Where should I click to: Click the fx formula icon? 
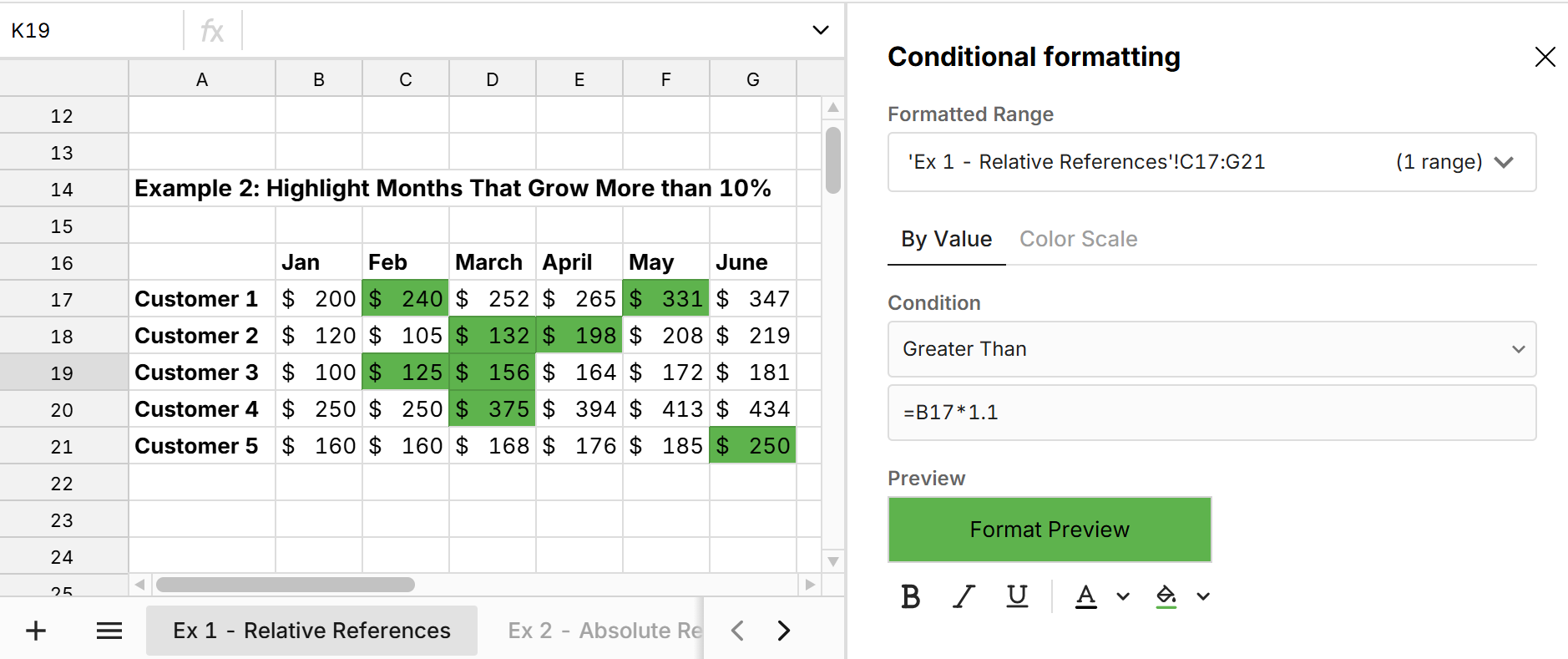214,30
